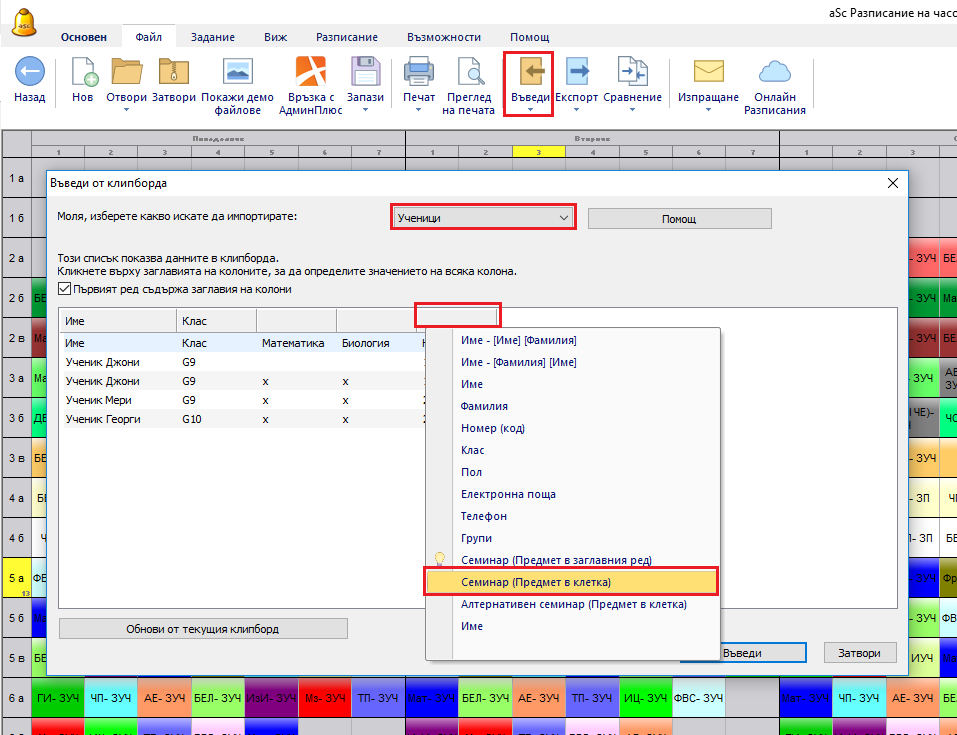
Task: Choose Електронна поща from column menu
Action: (x=508, y=494)
